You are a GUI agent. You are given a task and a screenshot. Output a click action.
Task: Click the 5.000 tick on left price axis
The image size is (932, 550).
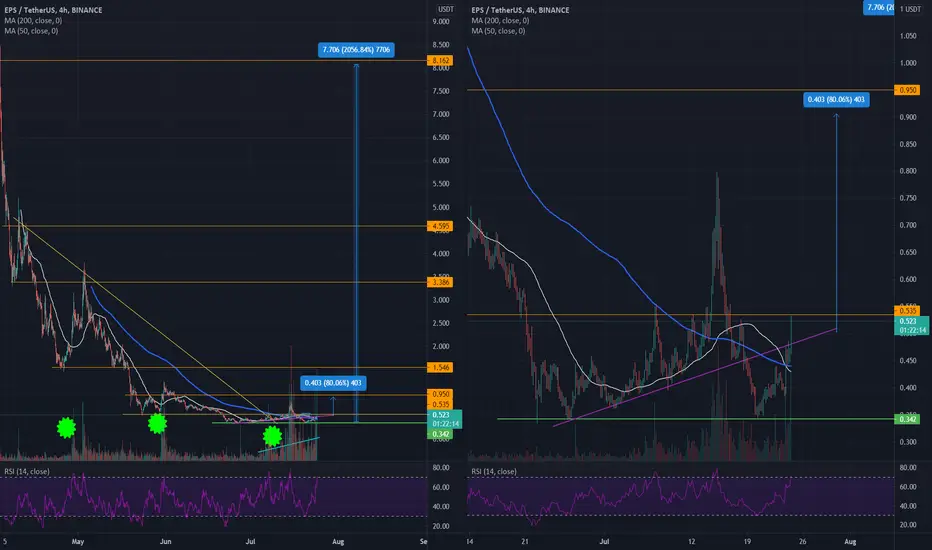441,207
